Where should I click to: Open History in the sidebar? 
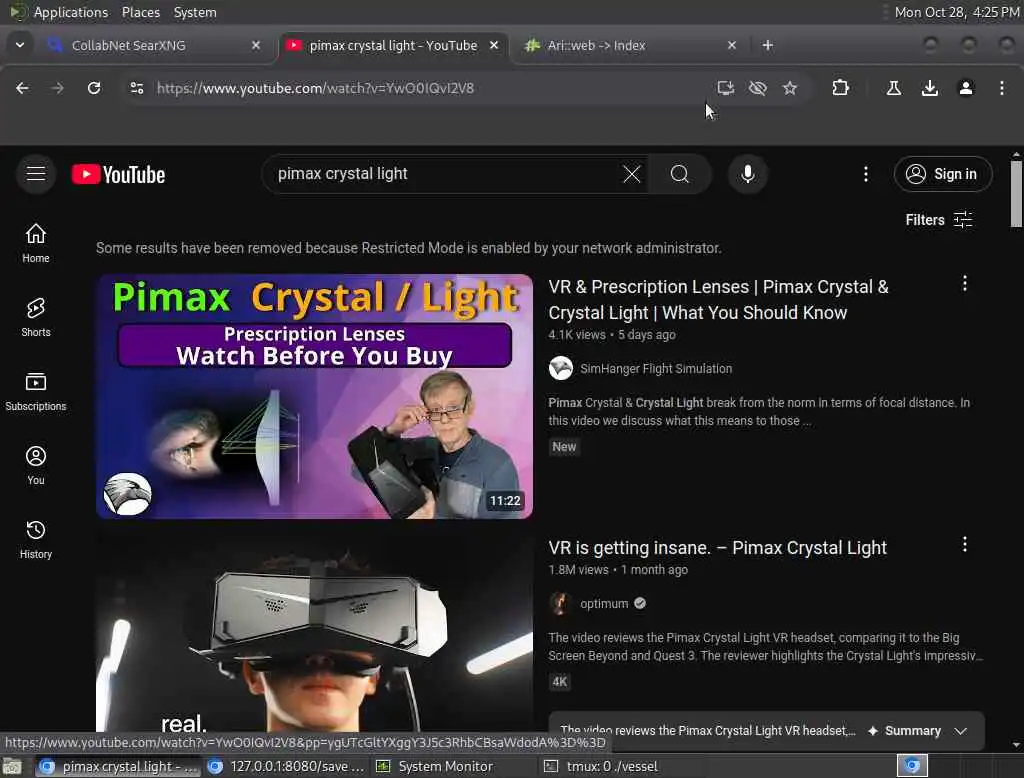tap(36, 540)
